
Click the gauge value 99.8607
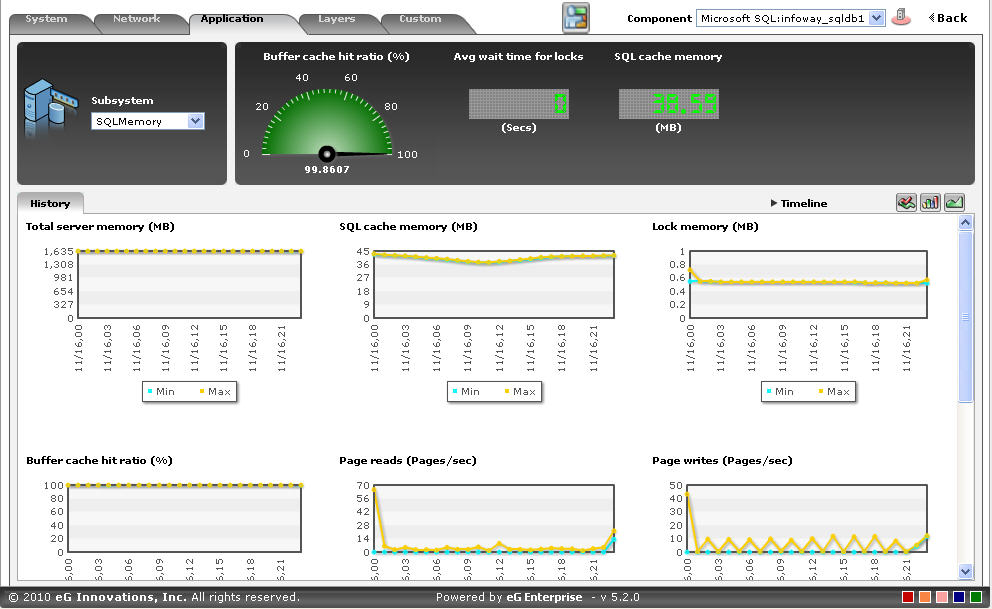click(327, 169)
